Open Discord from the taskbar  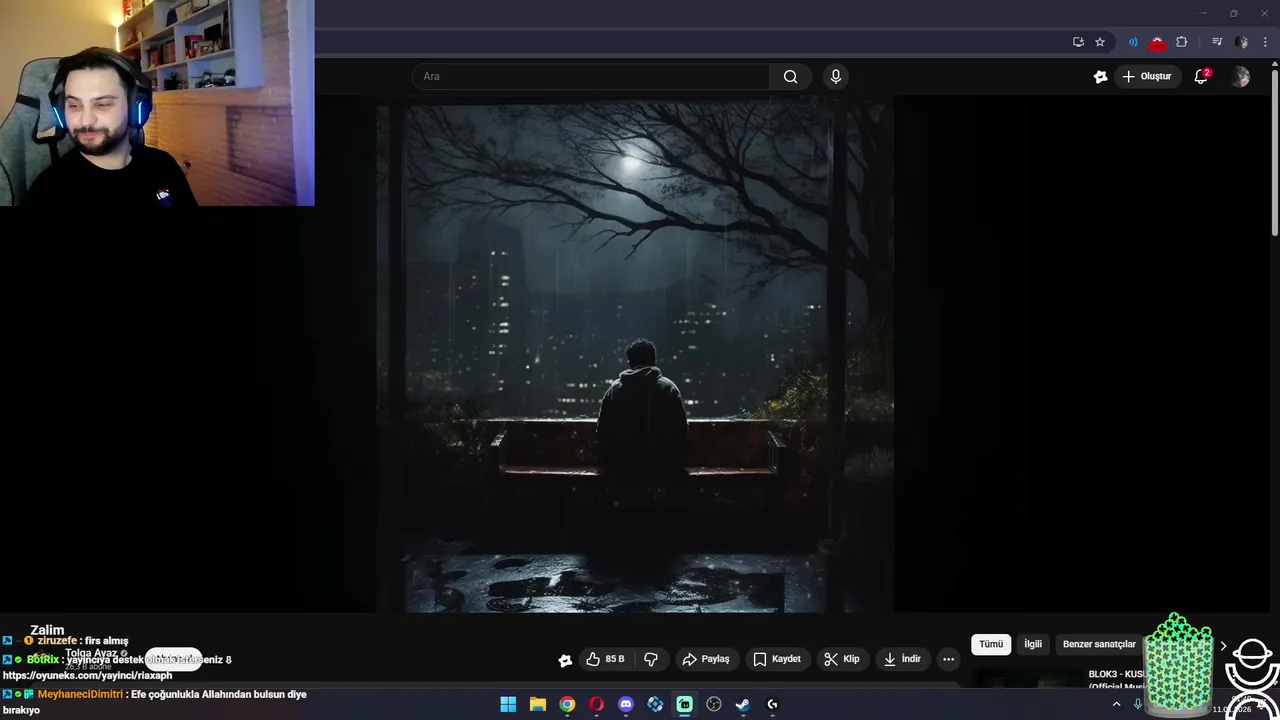tap(626, 704)
